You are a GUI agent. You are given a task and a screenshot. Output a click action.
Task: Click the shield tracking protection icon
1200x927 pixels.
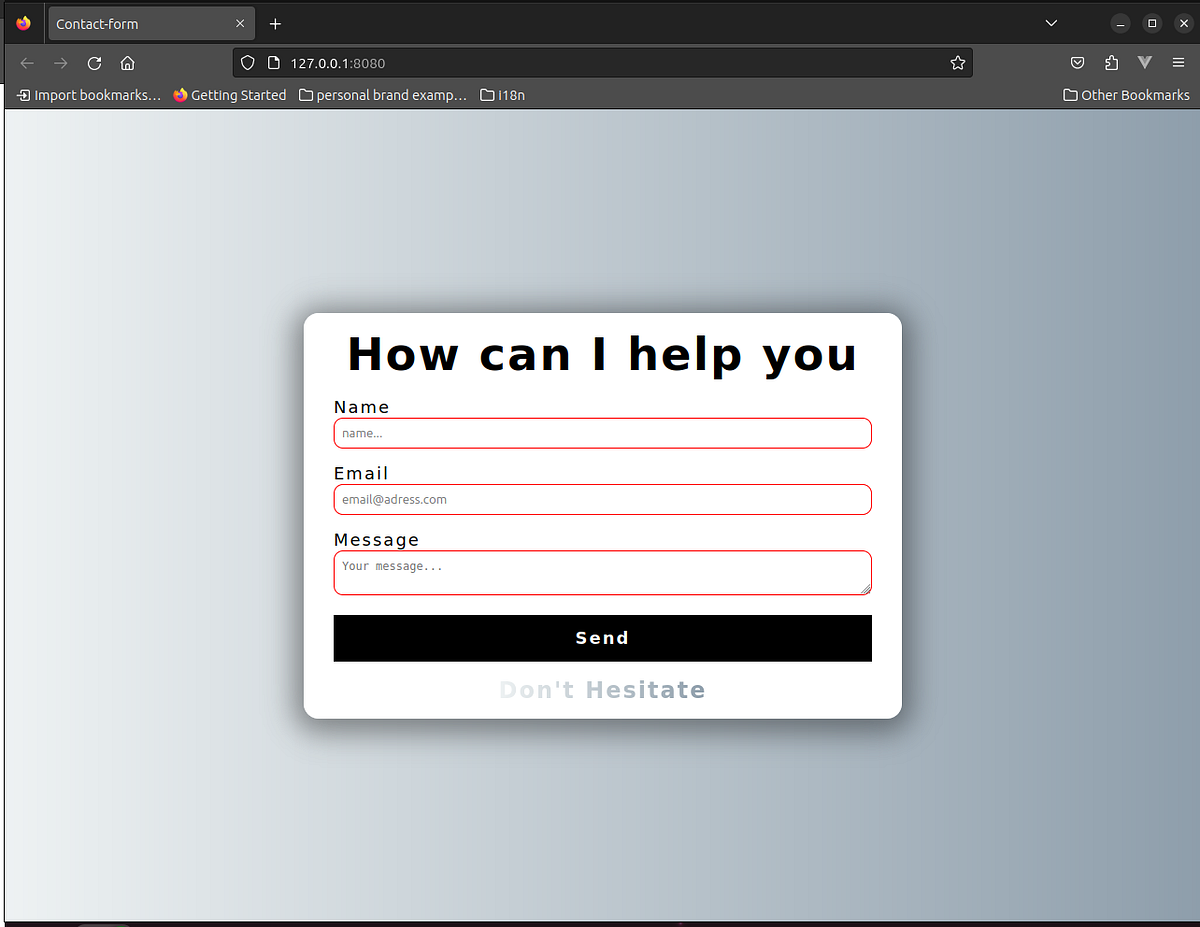[x=247, y=62]
